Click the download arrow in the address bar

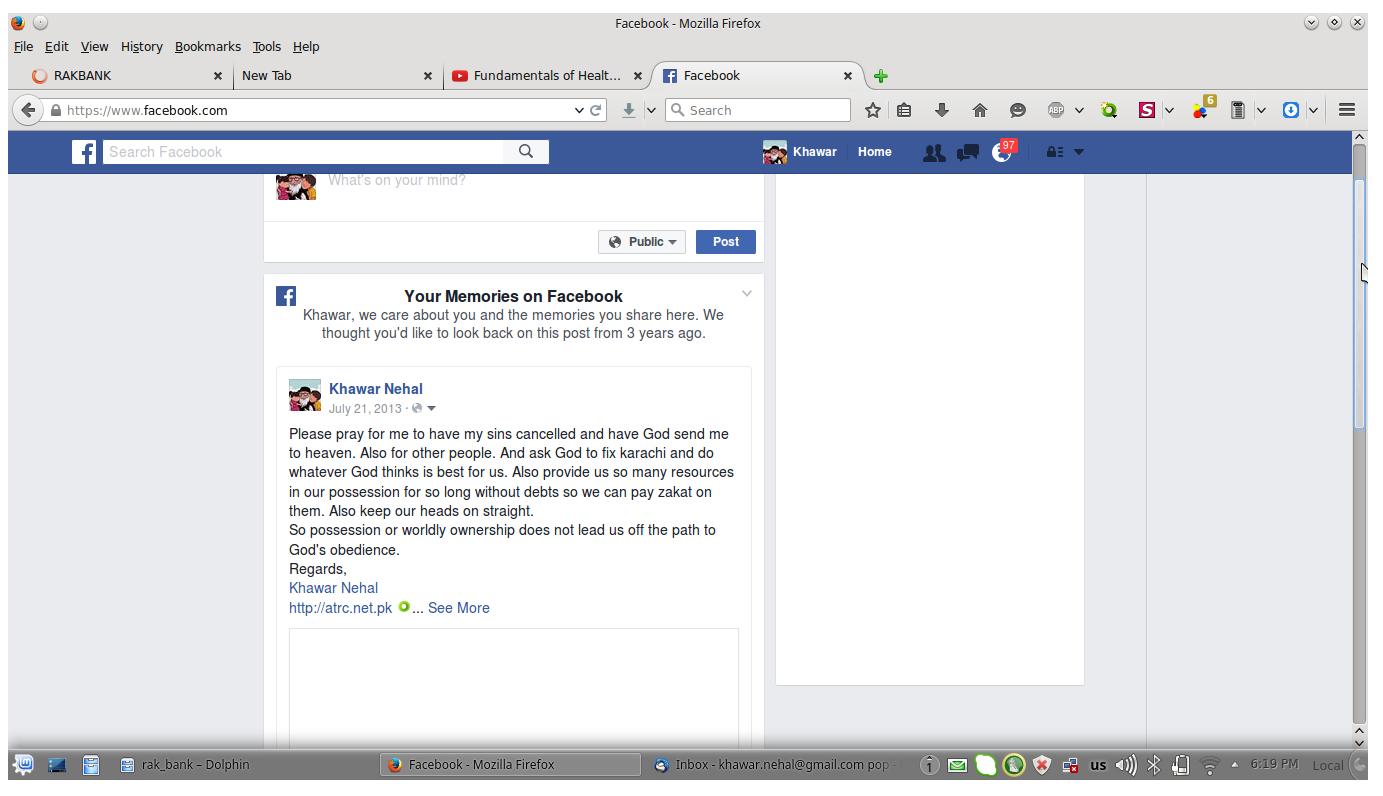629,110
